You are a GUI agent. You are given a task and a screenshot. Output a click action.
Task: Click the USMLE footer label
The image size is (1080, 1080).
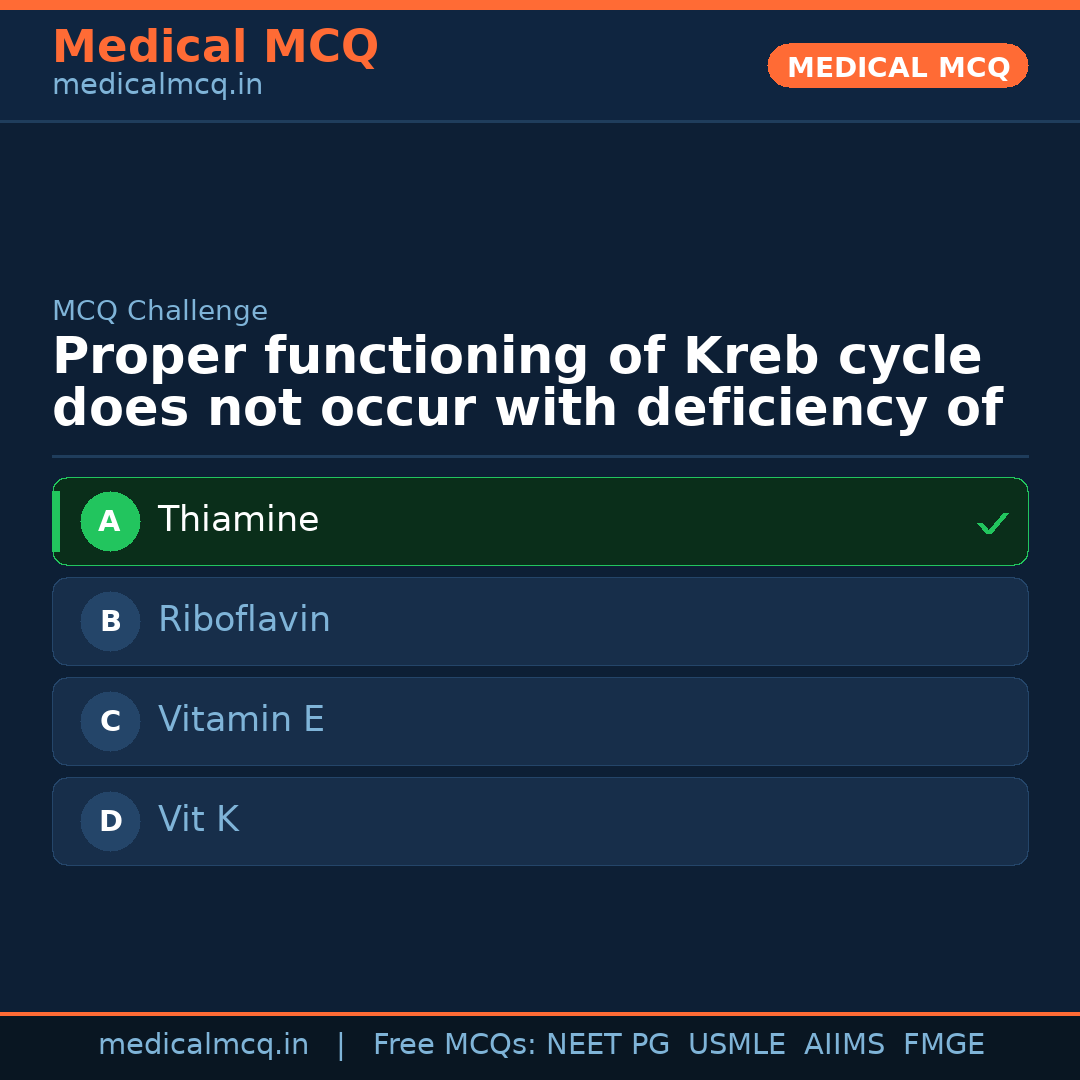[x=736, y=1045]
